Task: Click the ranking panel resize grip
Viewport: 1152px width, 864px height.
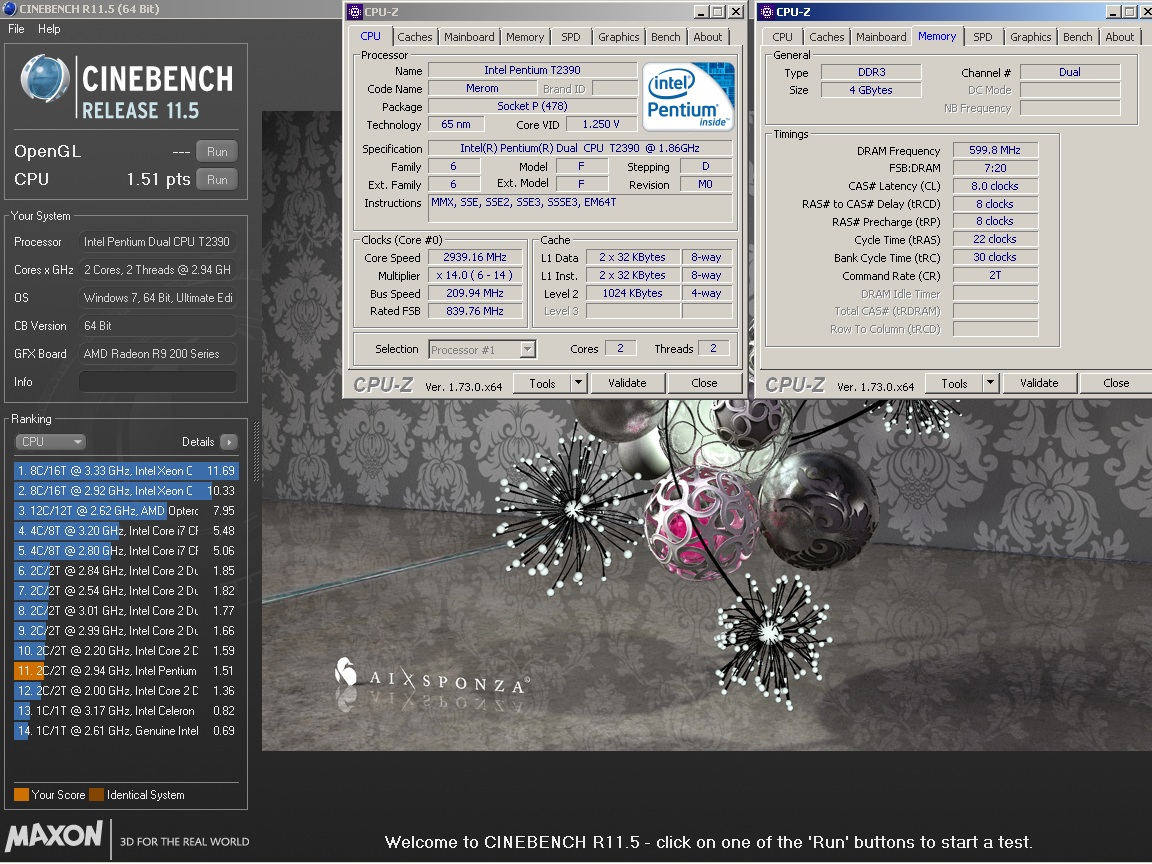Action: point(256,452)
